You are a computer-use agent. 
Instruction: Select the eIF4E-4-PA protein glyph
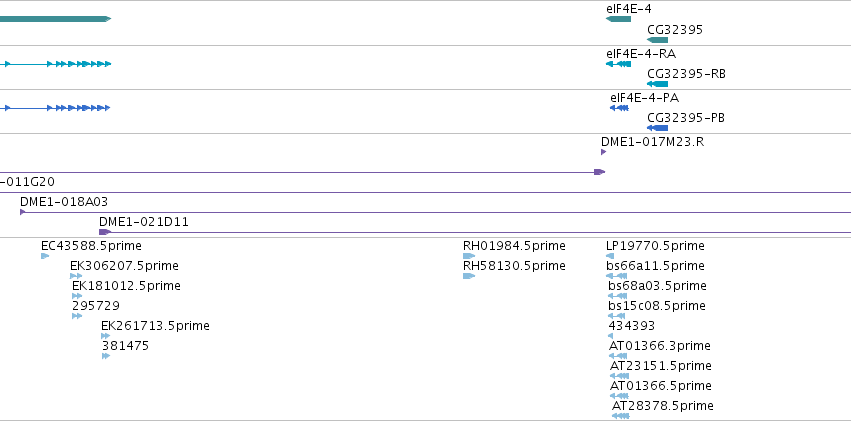[x=619, y=108]
